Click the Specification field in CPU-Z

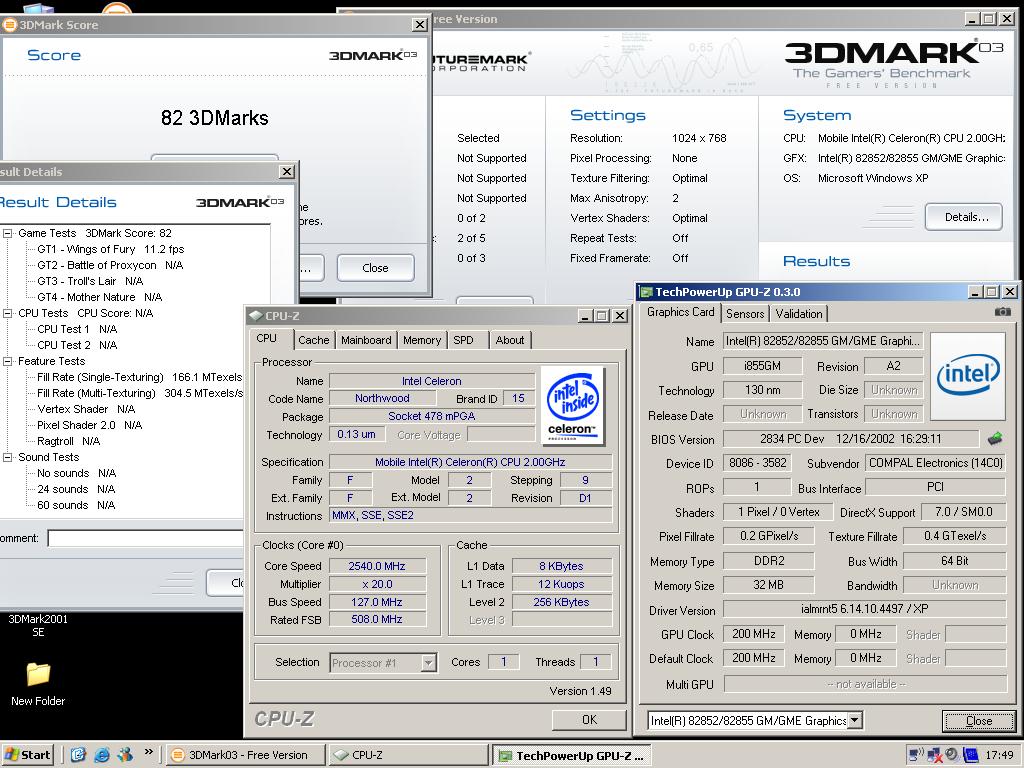point(470,462)
